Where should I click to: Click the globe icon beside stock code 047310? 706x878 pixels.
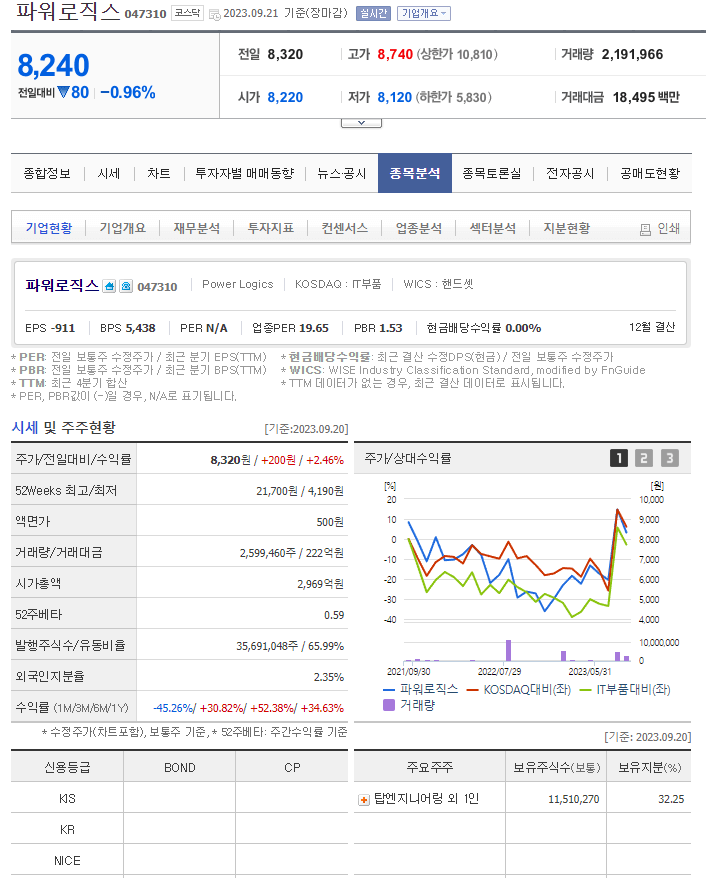(126, 287)
